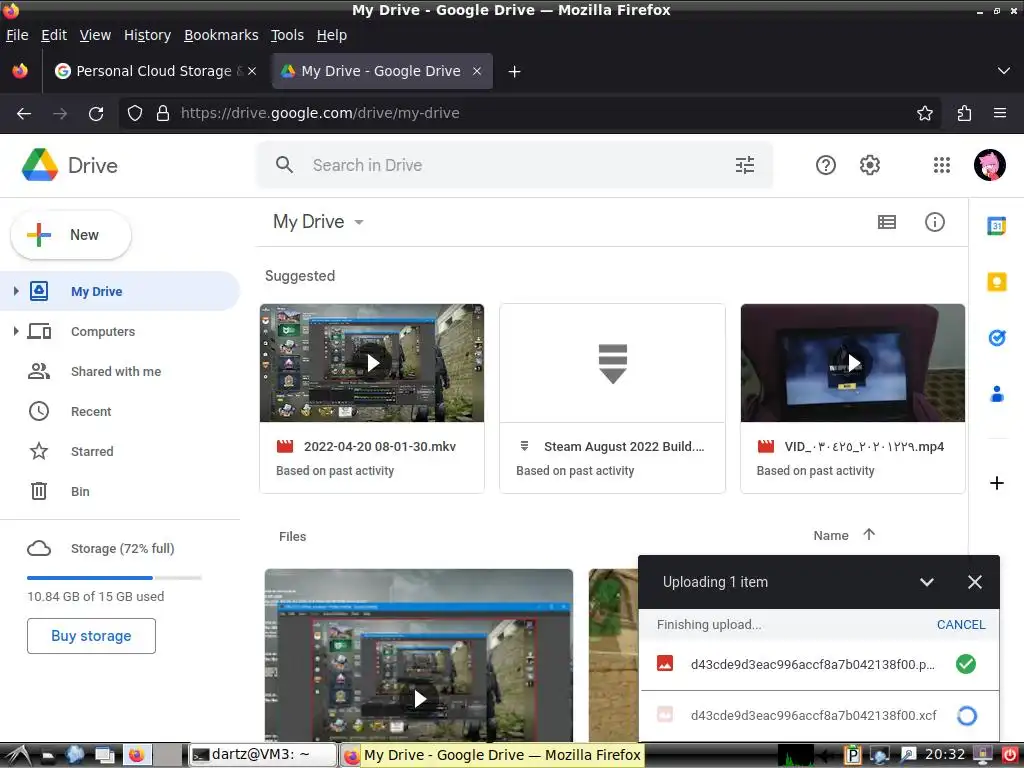Click the browser address bar URL

pos(320,113)
